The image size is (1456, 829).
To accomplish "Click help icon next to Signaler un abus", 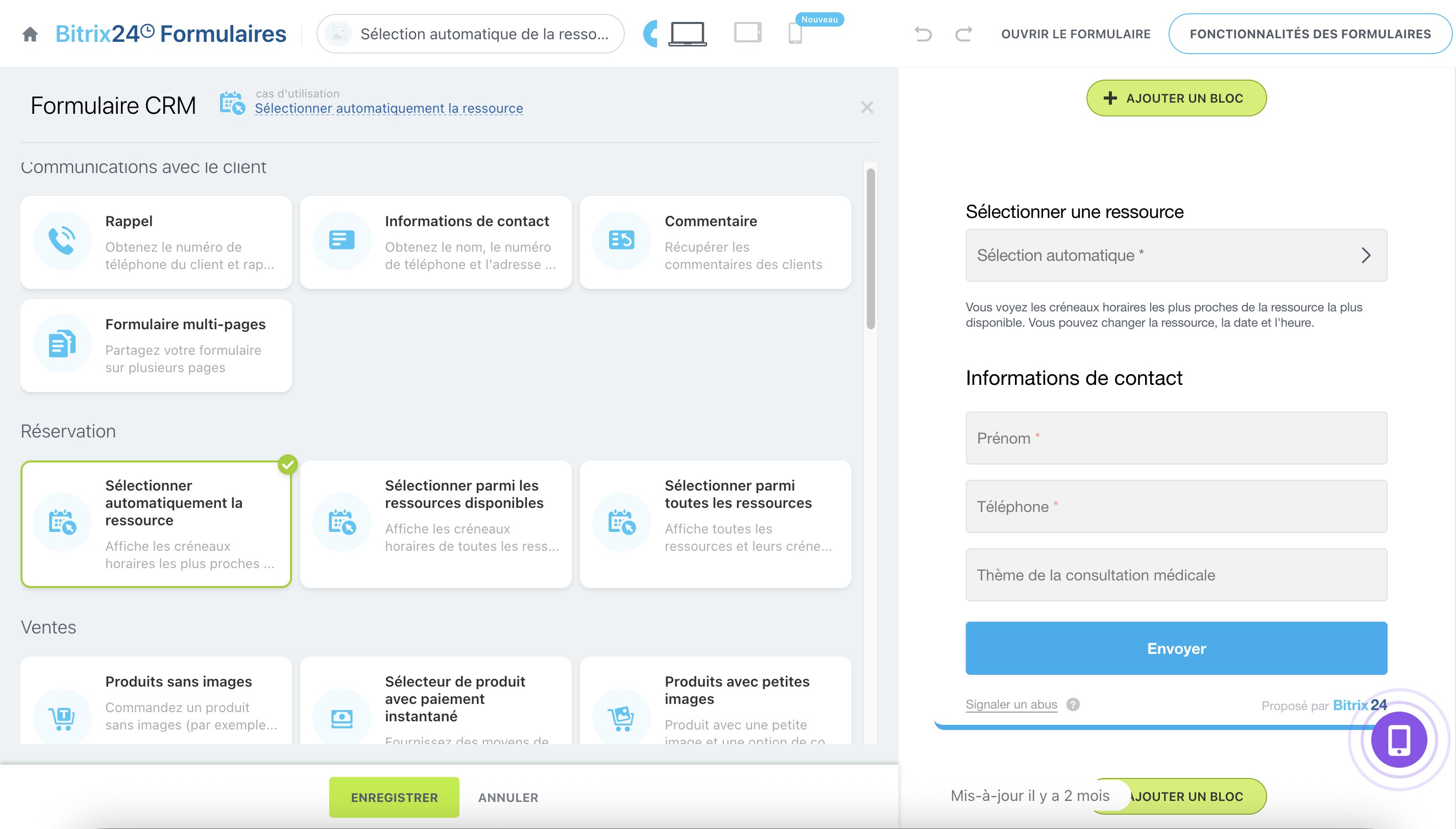I will click(x=1073, y=704).
